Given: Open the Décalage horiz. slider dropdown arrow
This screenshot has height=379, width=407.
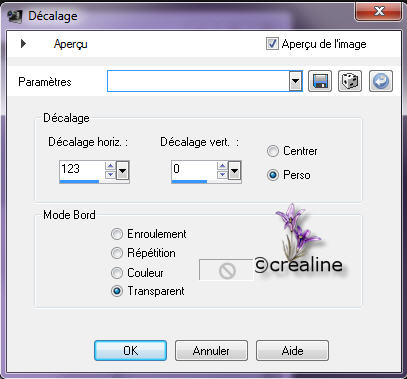Looking at the screenshot, I should [x=122, y=171].
